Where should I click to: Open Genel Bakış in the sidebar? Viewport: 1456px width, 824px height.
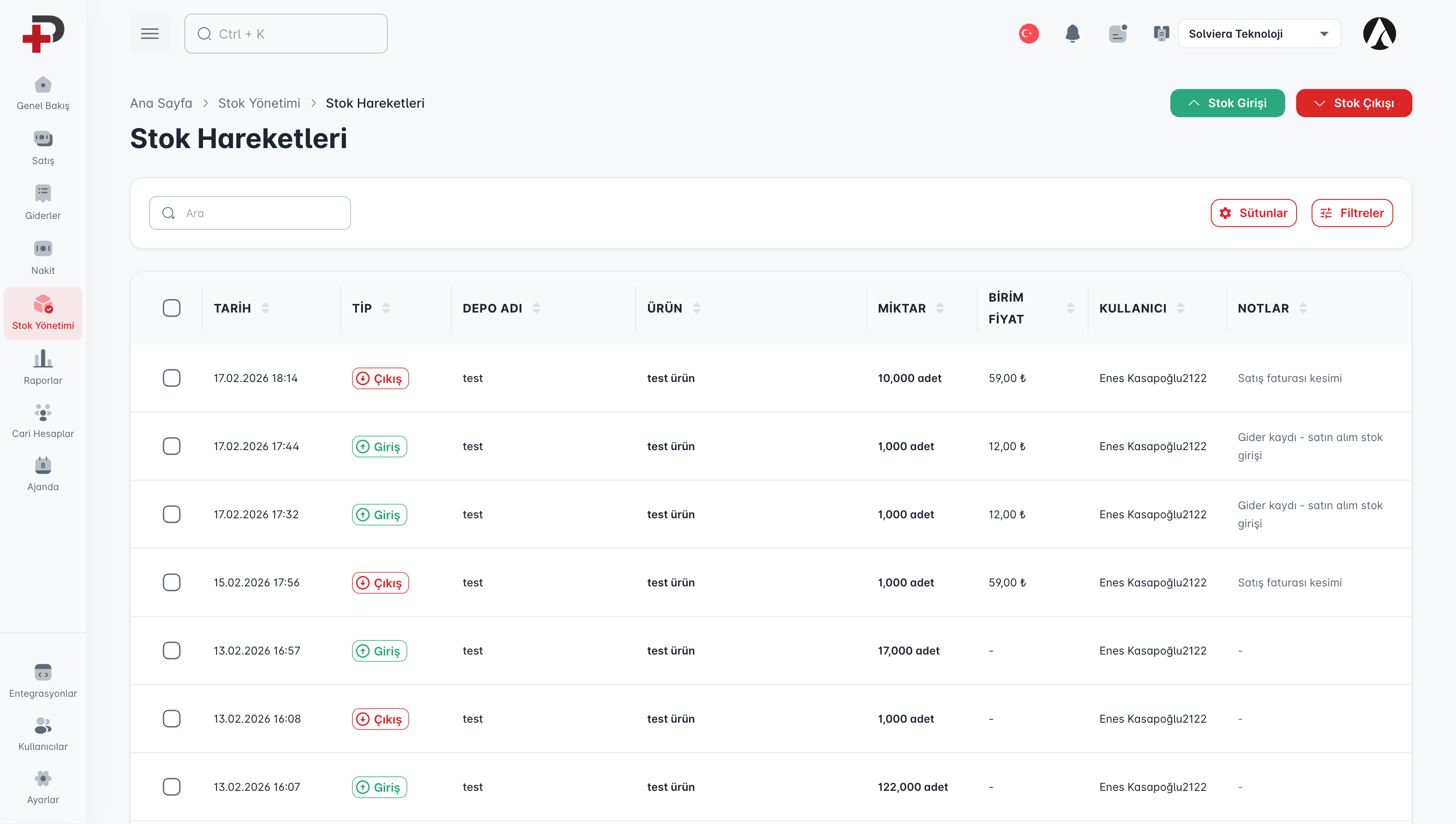pyautogui.click(x=43, y=94)
